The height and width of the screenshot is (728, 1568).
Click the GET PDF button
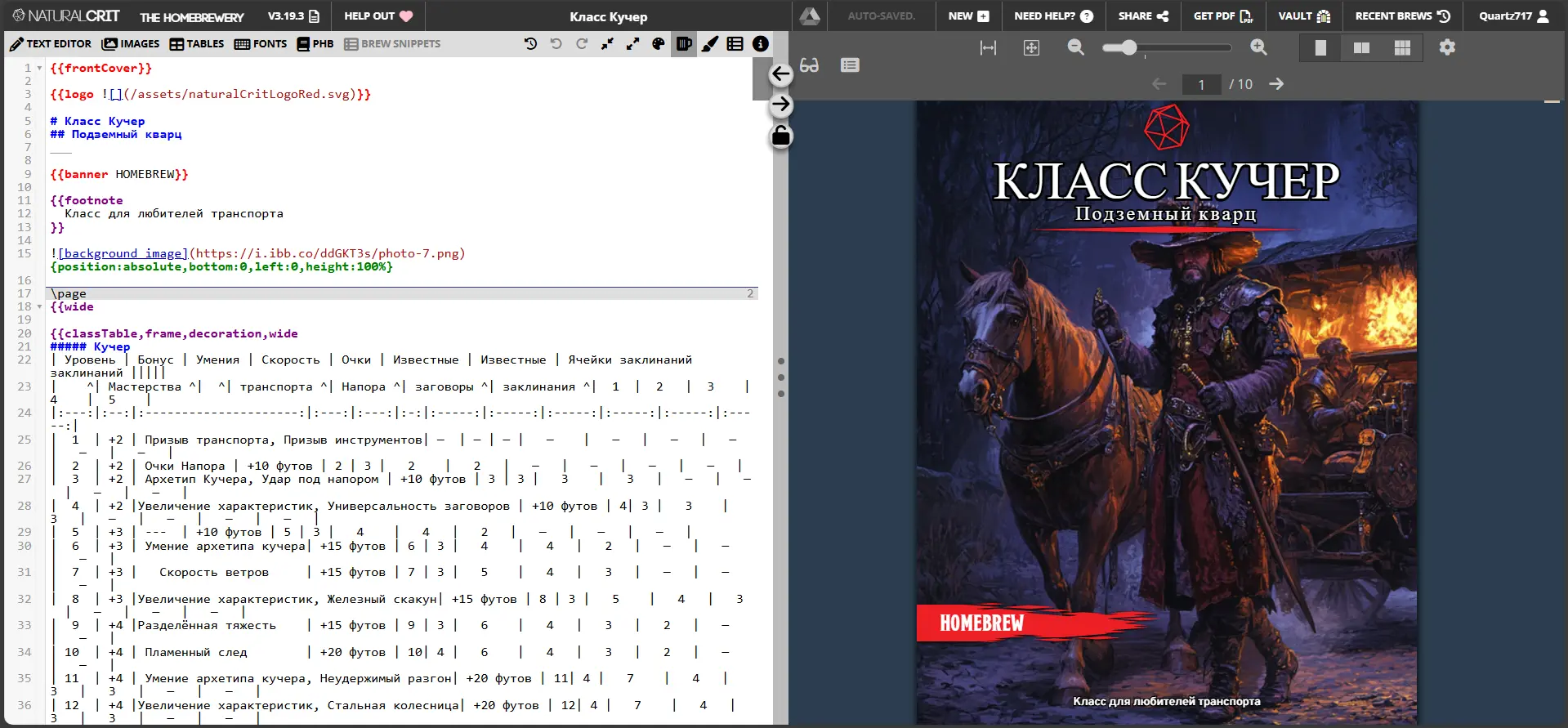pos(1222,16)
